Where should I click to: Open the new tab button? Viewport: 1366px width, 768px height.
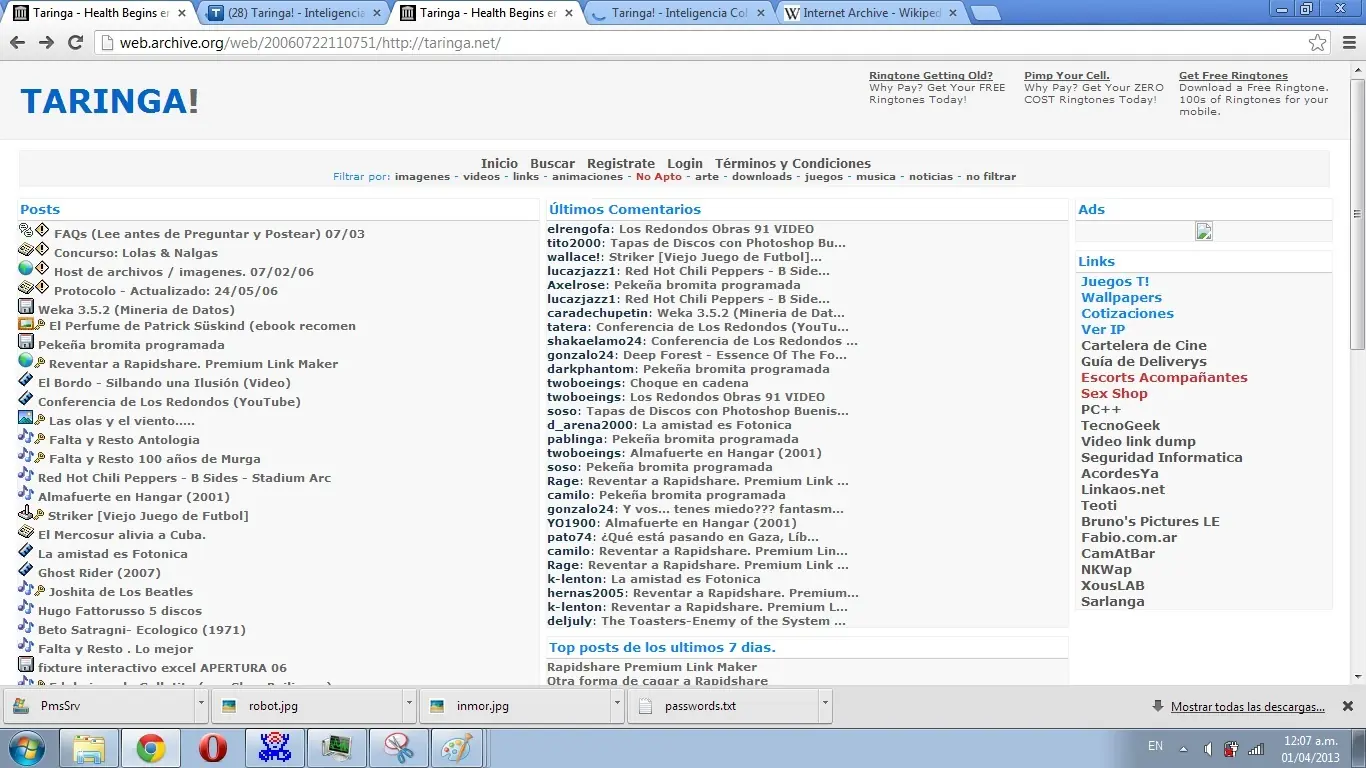pos(986,13)
